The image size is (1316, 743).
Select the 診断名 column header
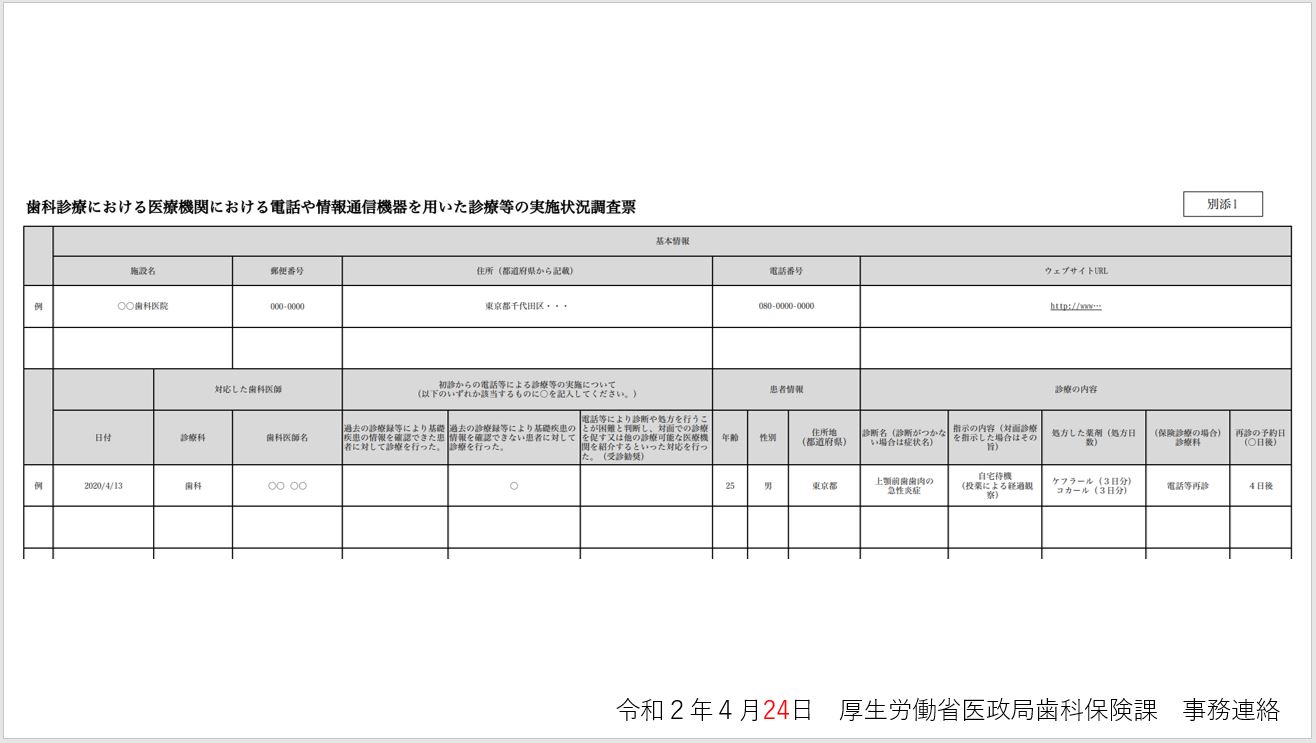[x=904, y=437]
